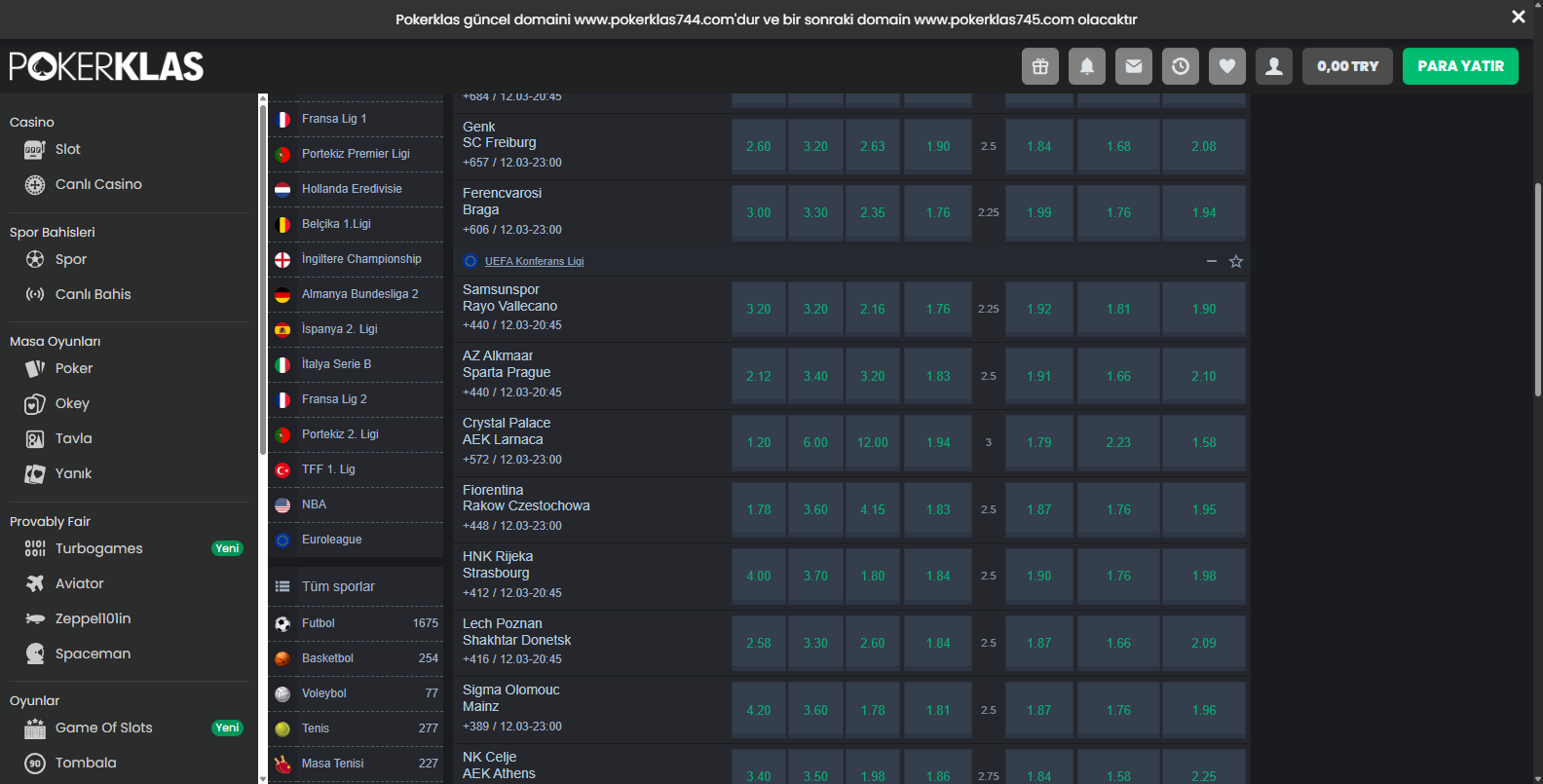
Task: Open bet history clock icon
Action: pos(1181,66)
